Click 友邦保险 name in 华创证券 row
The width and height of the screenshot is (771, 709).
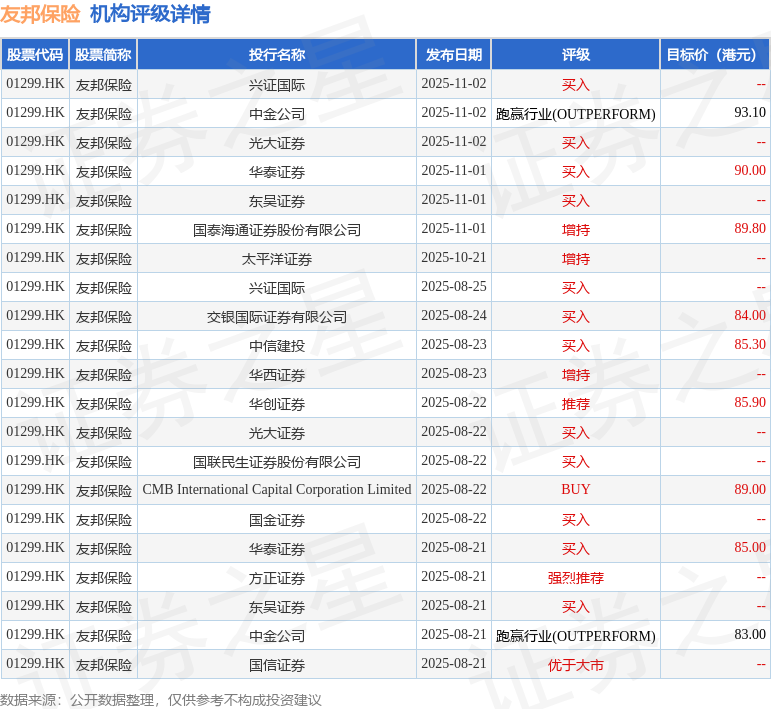coord(103,404)
